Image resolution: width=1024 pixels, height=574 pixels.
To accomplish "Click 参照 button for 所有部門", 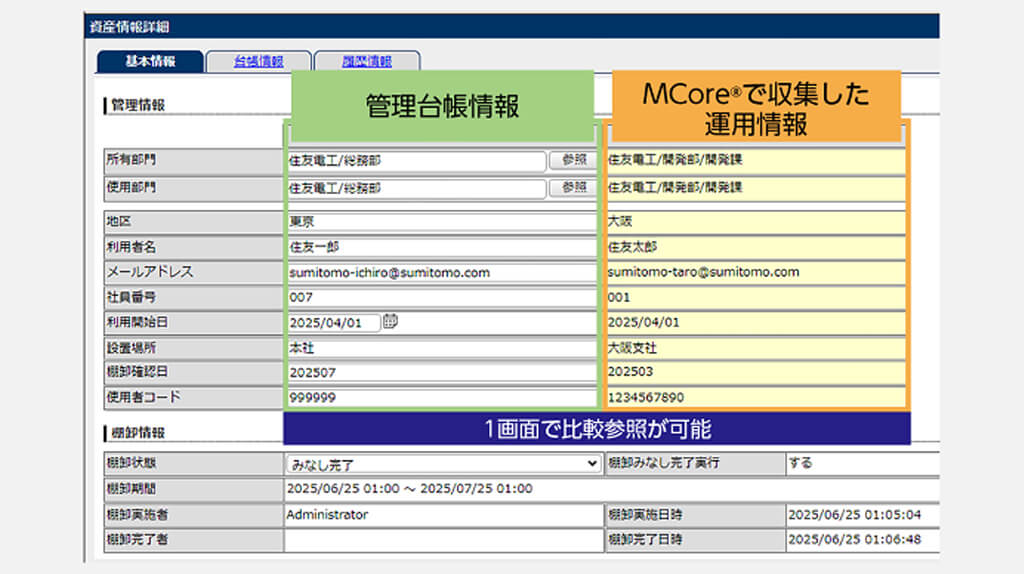I will [x=573, y=160].
